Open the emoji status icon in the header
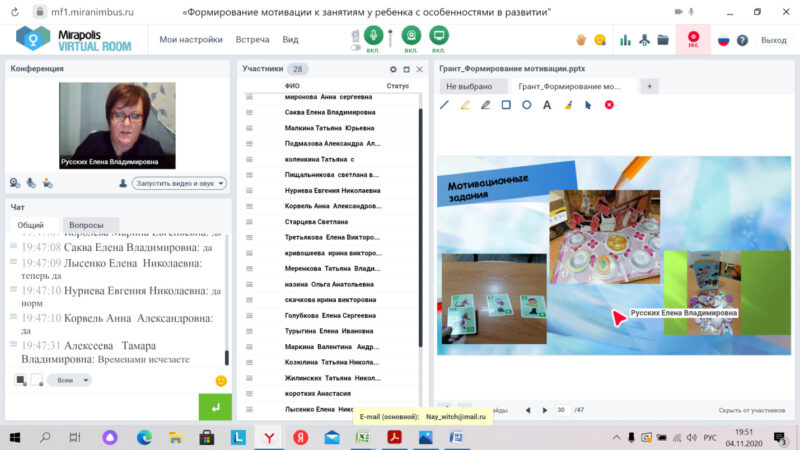The width and height of the screenshot is (800, 450). 600,40
